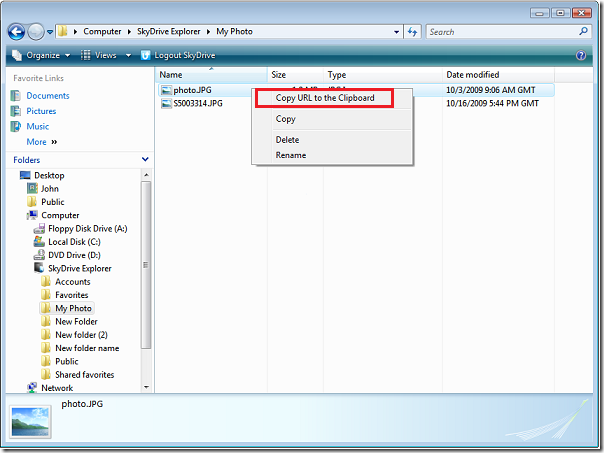Click the SkyDrive Explorer tree icon
This screenshot has width=604, height=453.
[x=39, y=268]
